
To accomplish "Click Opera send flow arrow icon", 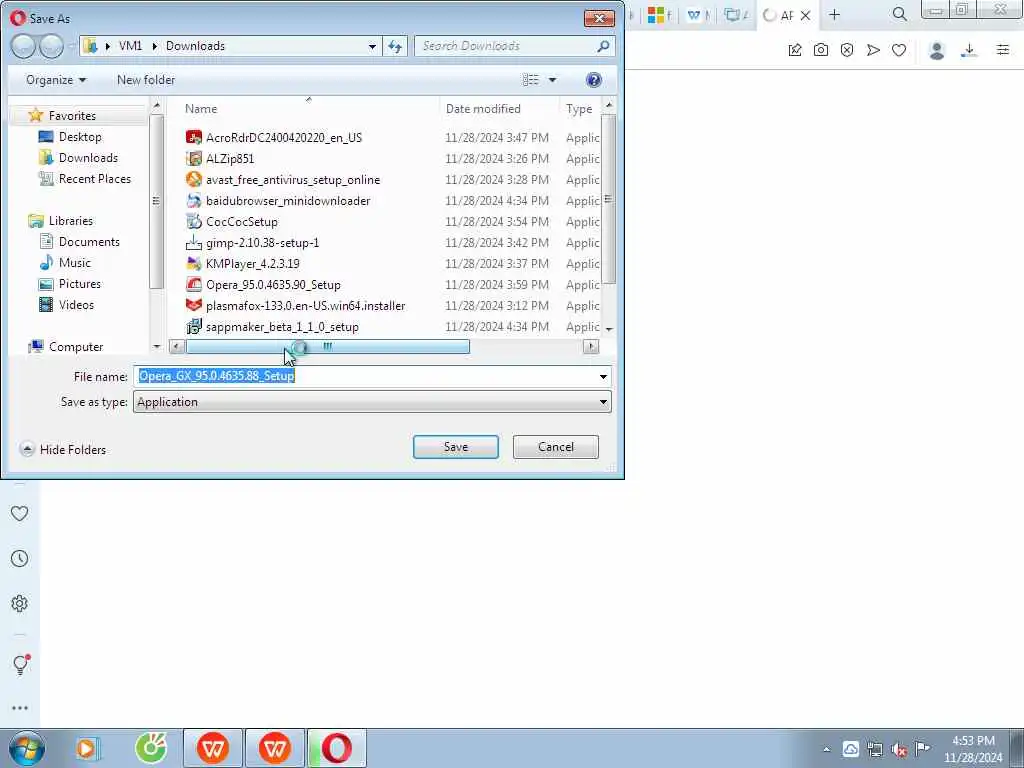I will pyautogui.click(x=872, y=50).
